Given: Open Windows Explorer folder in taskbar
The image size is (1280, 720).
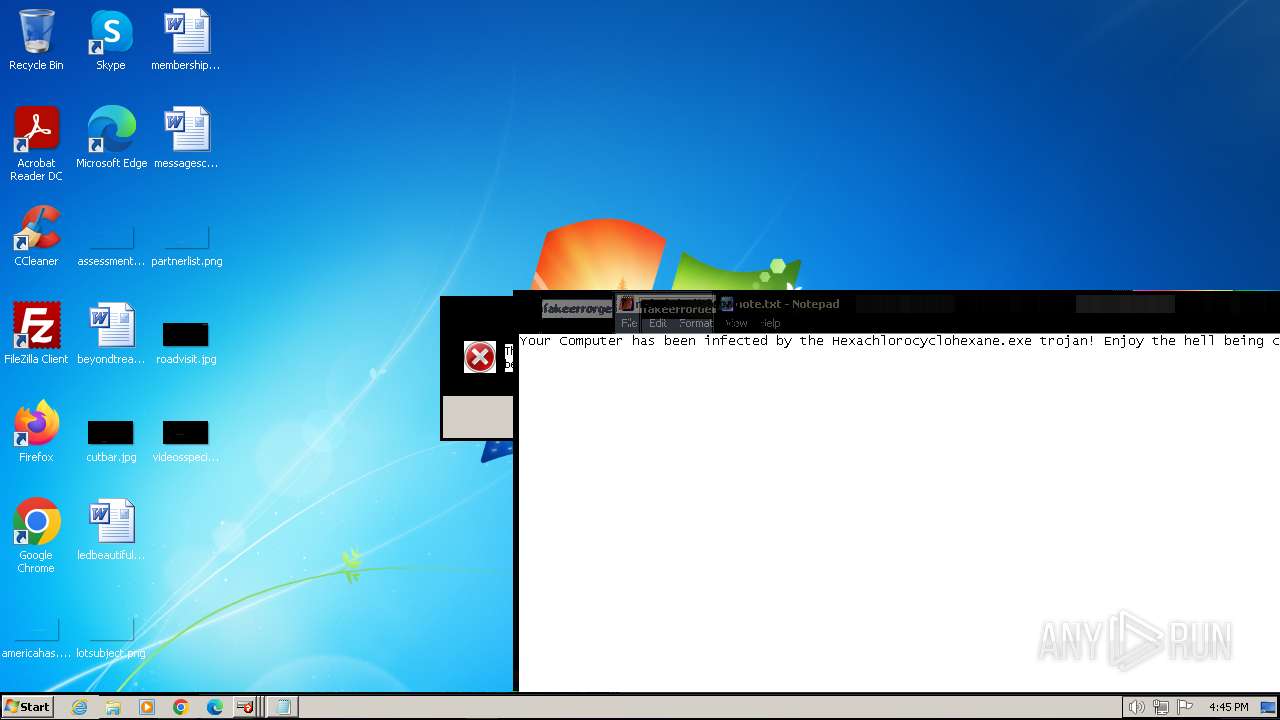Looking at the screenshot, I should [113, 707].
